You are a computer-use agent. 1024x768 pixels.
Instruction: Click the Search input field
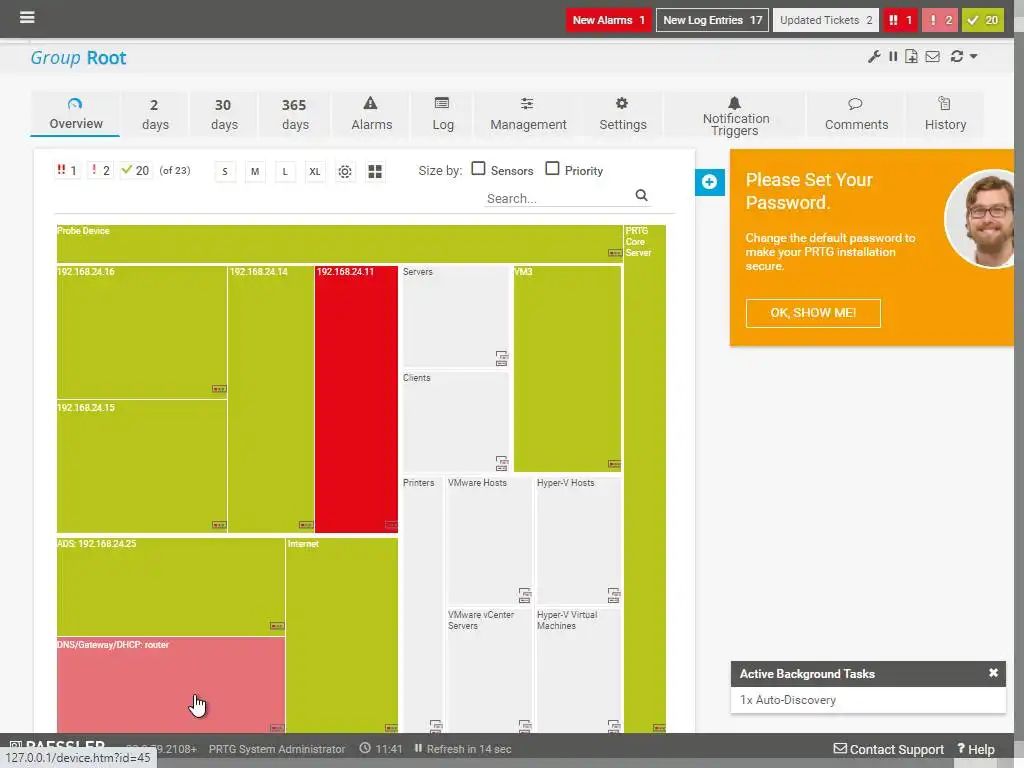(558, 198)
